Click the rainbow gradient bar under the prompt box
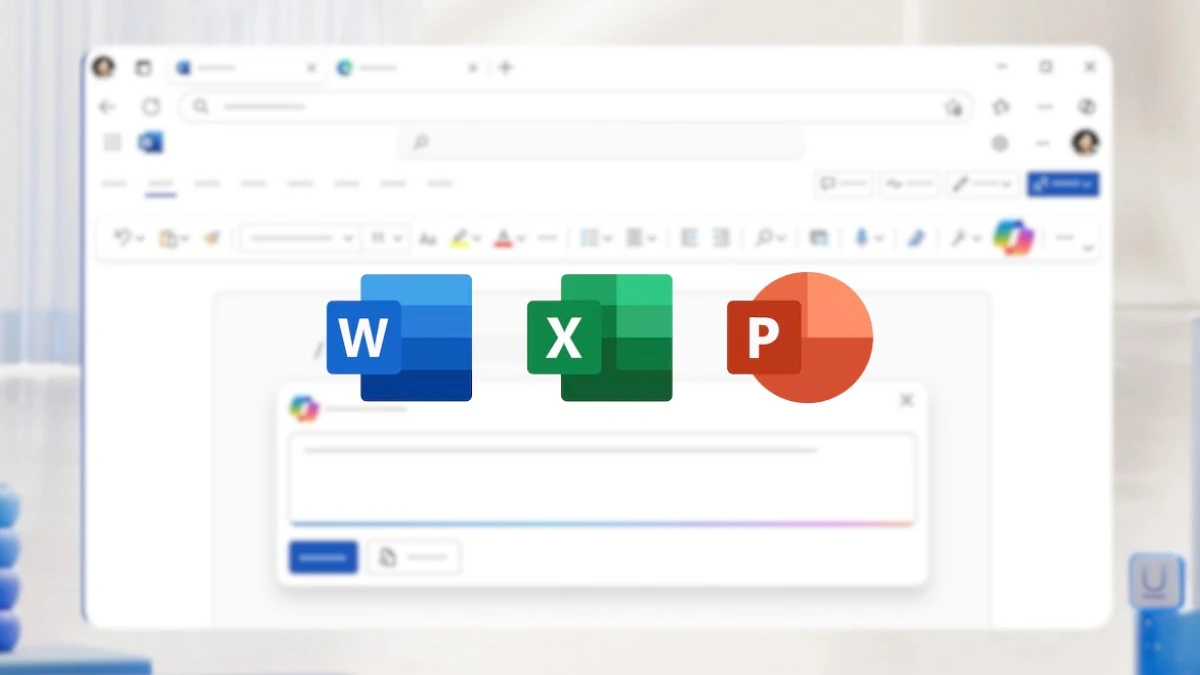 click(x=603, y=521)
